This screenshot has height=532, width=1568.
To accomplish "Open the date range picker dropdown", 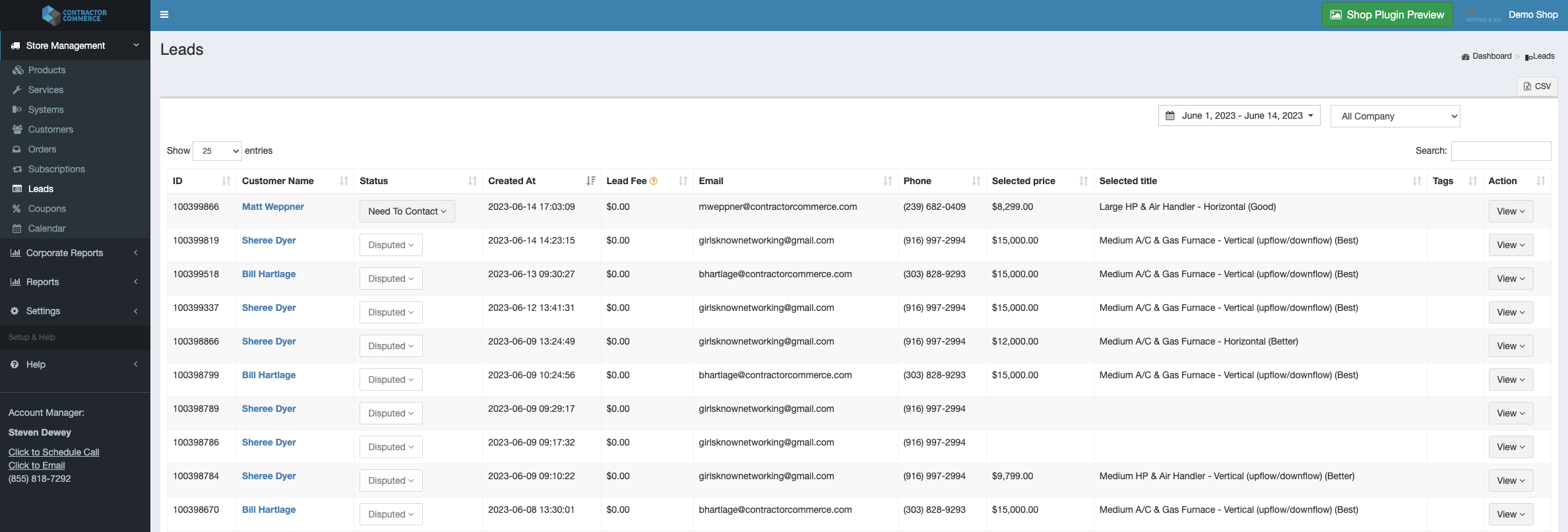I will point(1239,116).
